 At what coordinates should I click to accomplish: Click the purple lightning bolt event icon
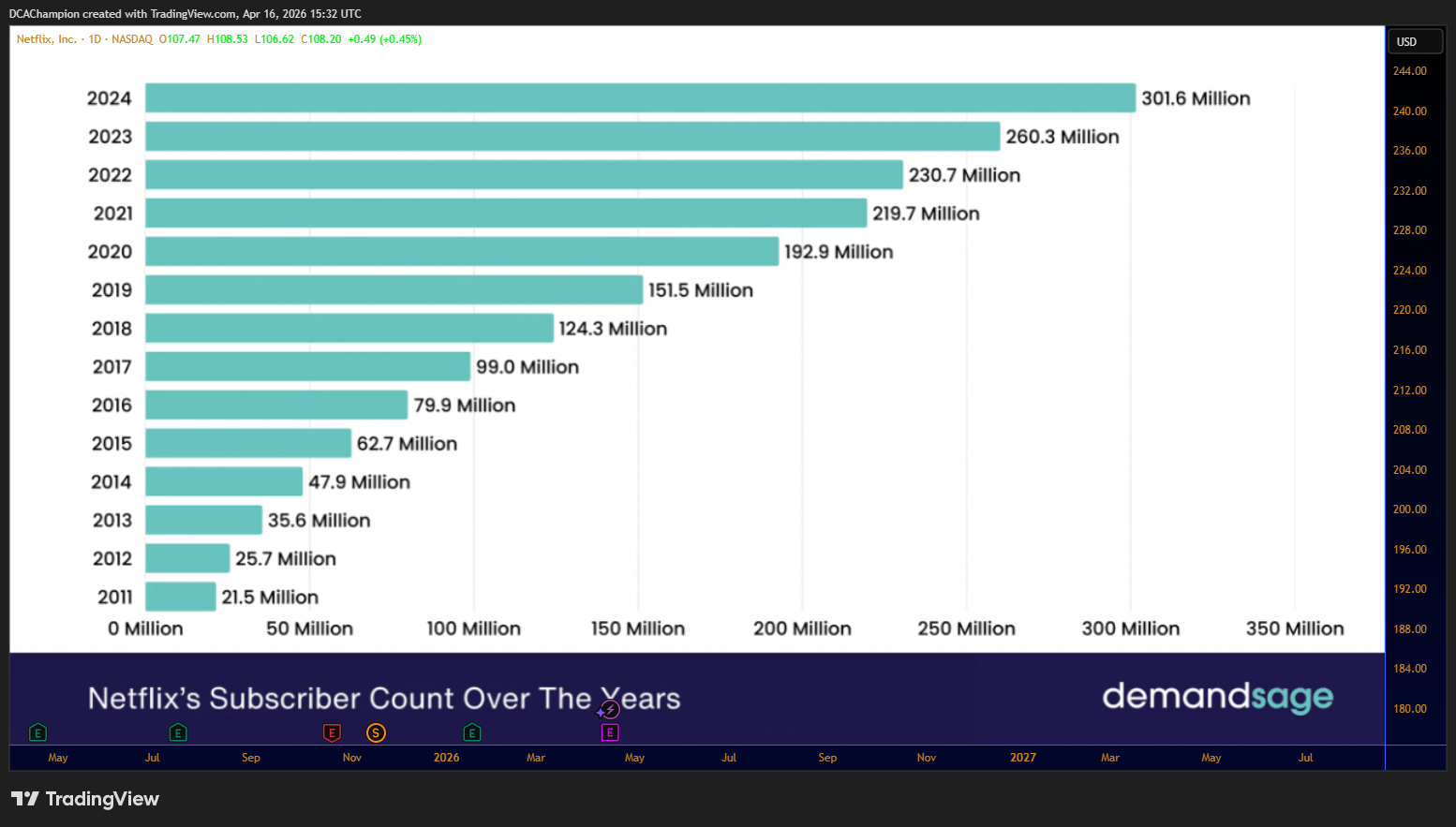click(x=610, y=710)
